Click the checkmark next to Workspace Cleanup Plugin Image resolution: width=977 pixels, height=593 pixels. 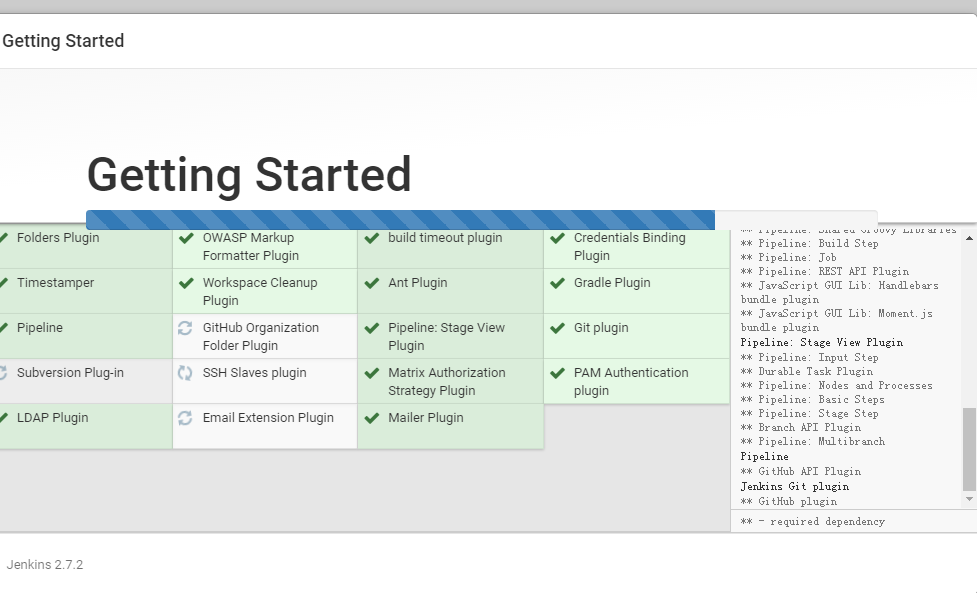pos(186,283)
